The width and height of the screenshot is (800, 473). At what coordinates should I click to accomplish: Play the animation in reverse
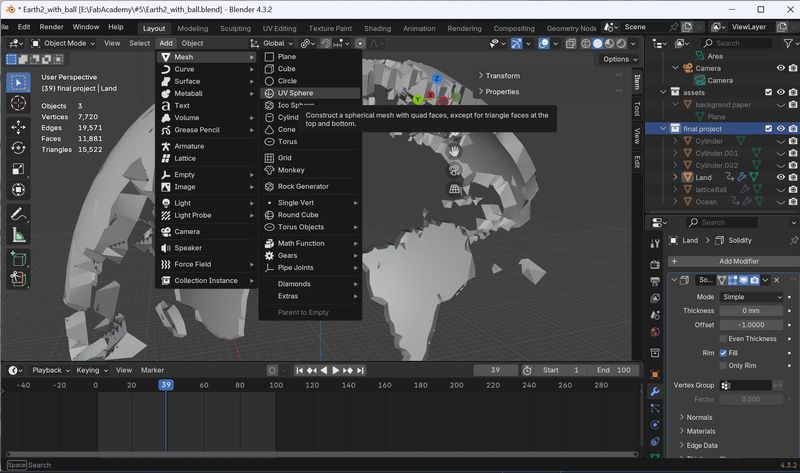[323, 370]
